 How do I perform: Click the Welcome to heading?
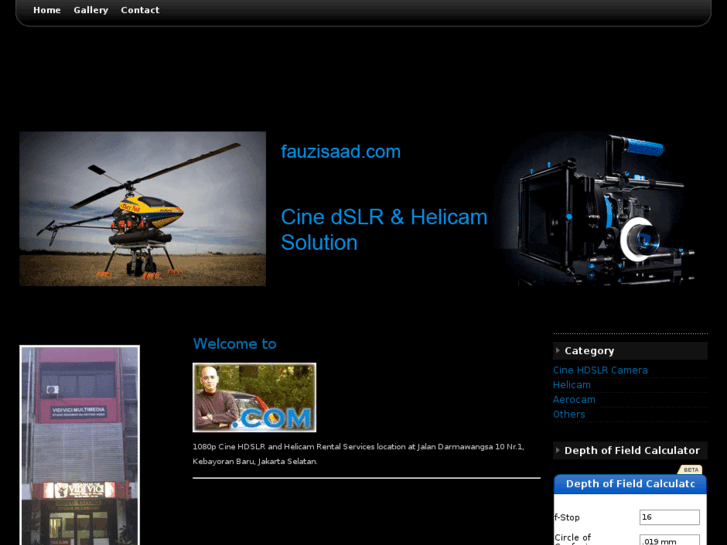click(235, 344)
